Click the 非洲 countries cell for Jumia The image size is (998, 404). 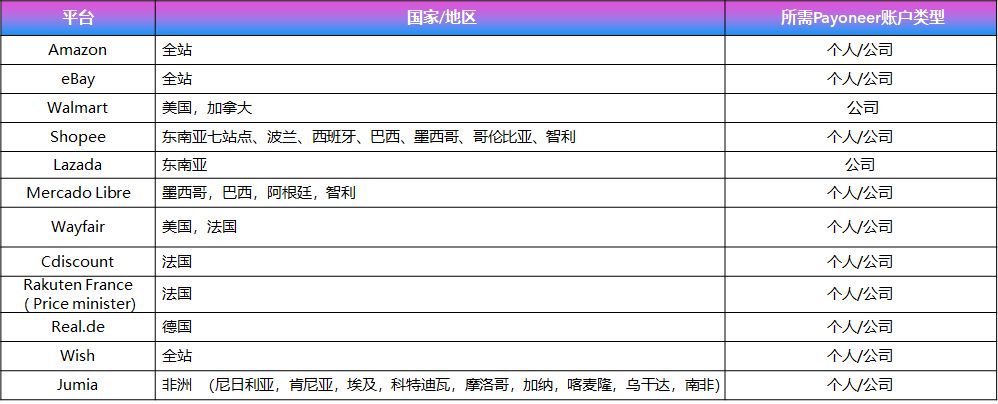441,384
